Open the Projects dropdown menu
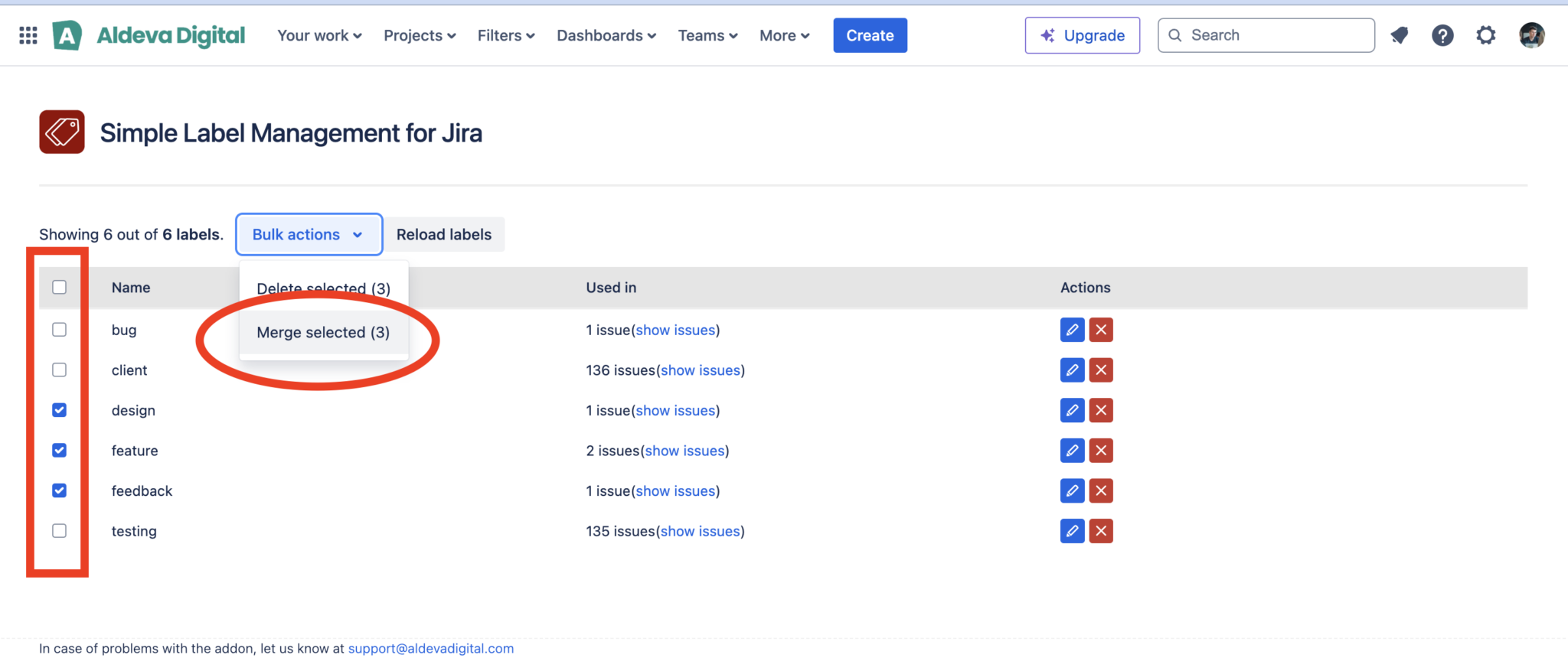This screenshot has height=671, width=1568. [420, 35]
